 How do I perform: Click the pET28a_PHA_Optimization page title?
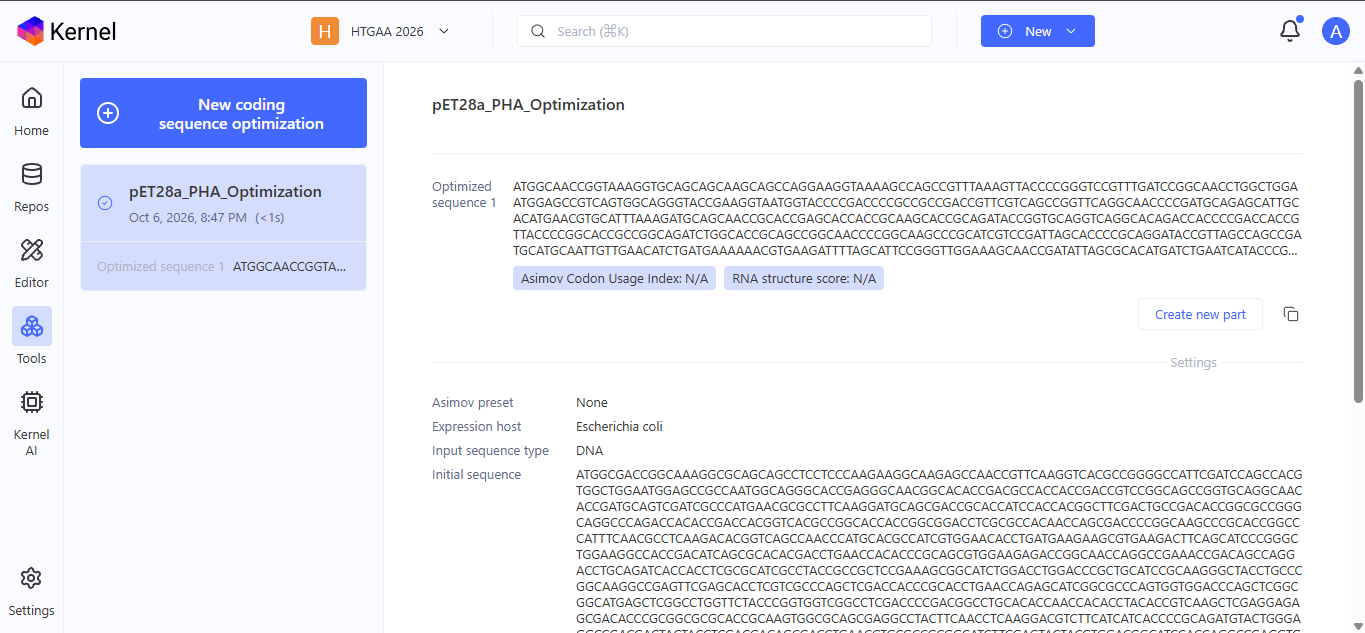point(528,105)
